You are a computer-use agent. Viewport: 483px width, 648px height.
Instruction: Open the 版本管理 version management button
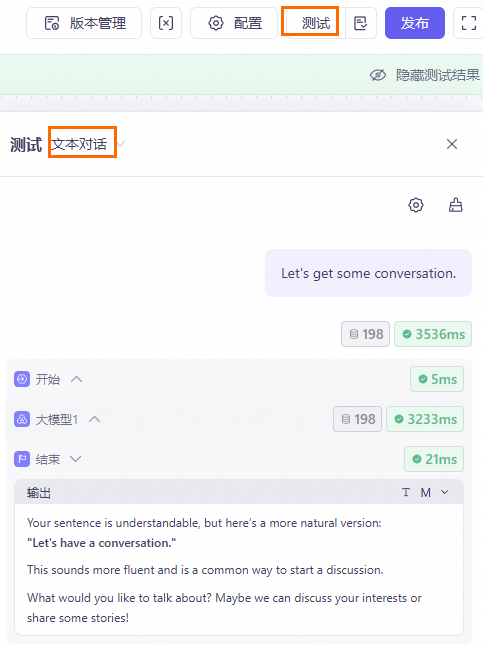pyautogui.click(x=84, y=23)
